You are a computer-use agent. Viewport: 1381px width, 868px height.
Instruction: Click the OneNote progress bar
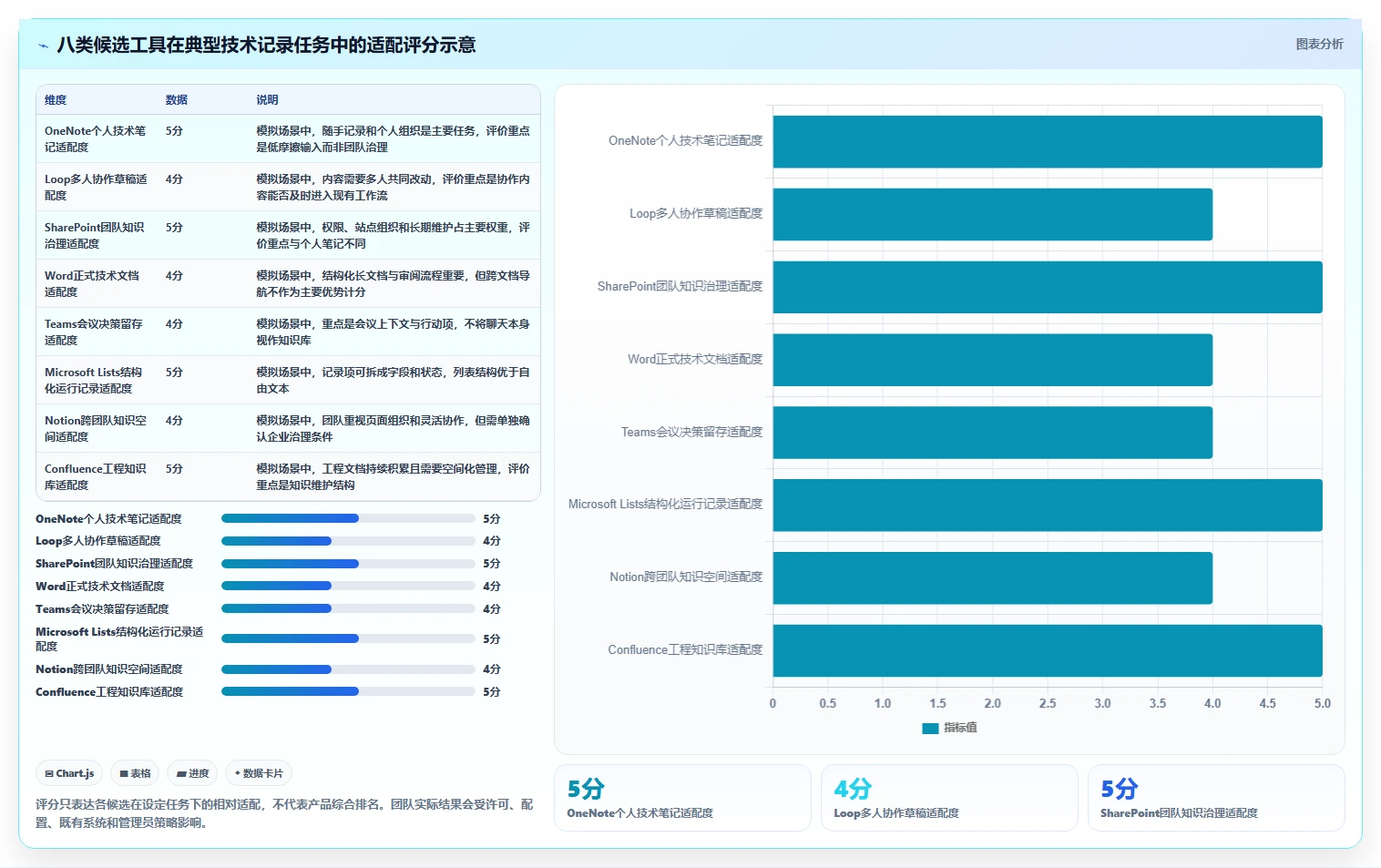348,518
